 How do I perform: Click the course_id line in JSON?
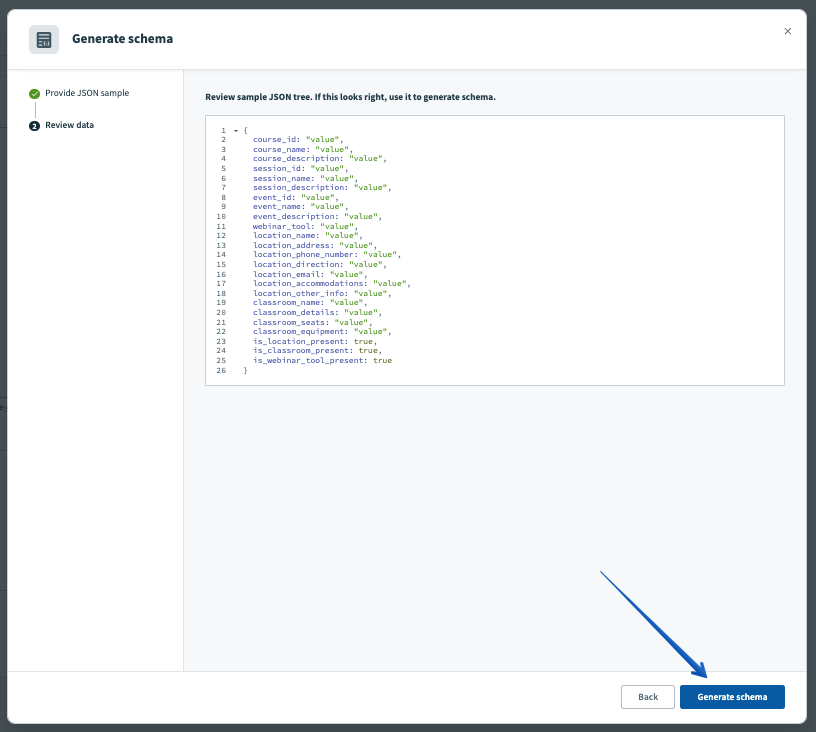pyautogui.click(x=298, y=139)
